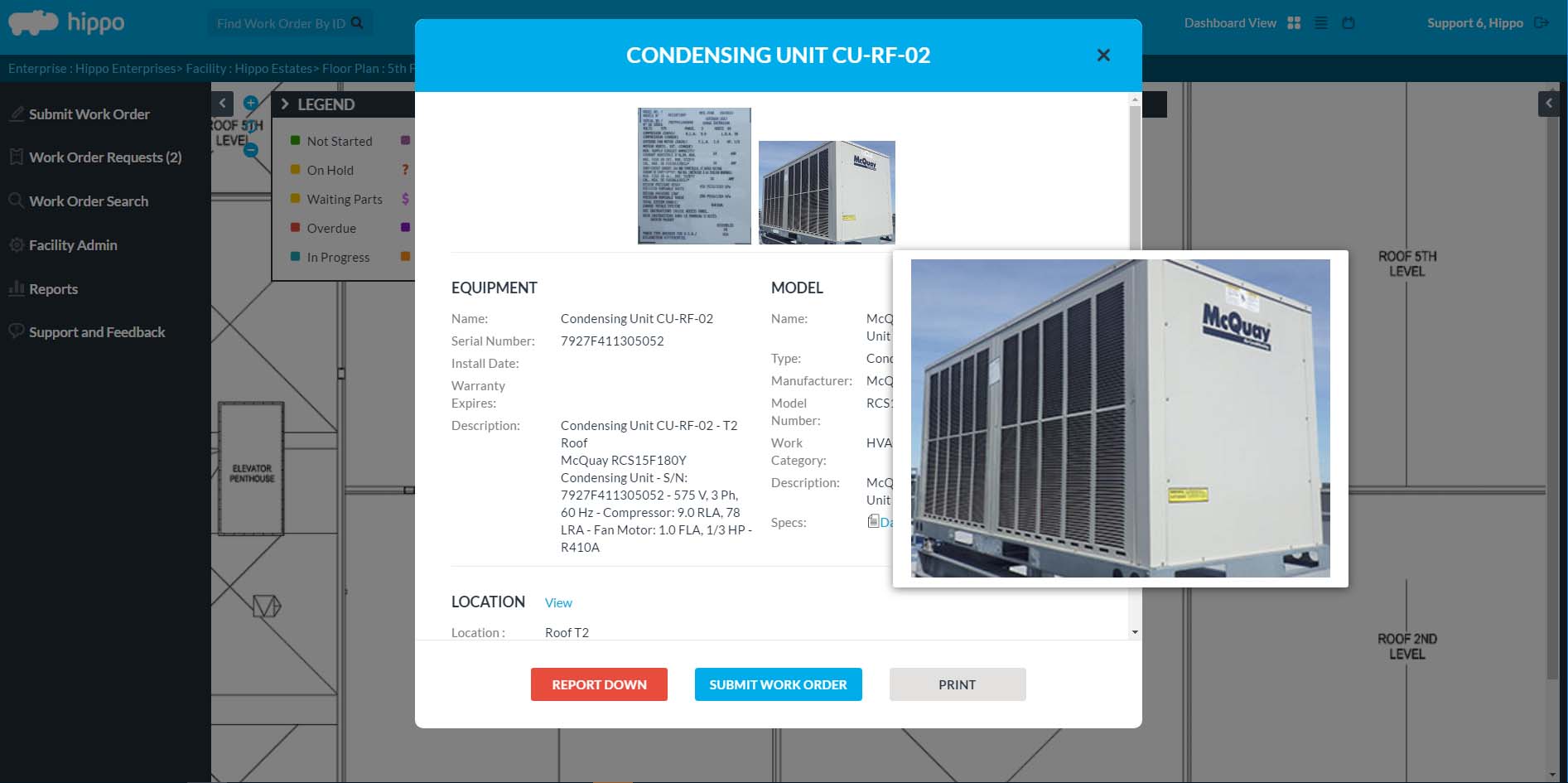Click the In Progress teal swatch
This screenshot has width=1568, height=783.
pyautogui.click(x=295, y=257)
